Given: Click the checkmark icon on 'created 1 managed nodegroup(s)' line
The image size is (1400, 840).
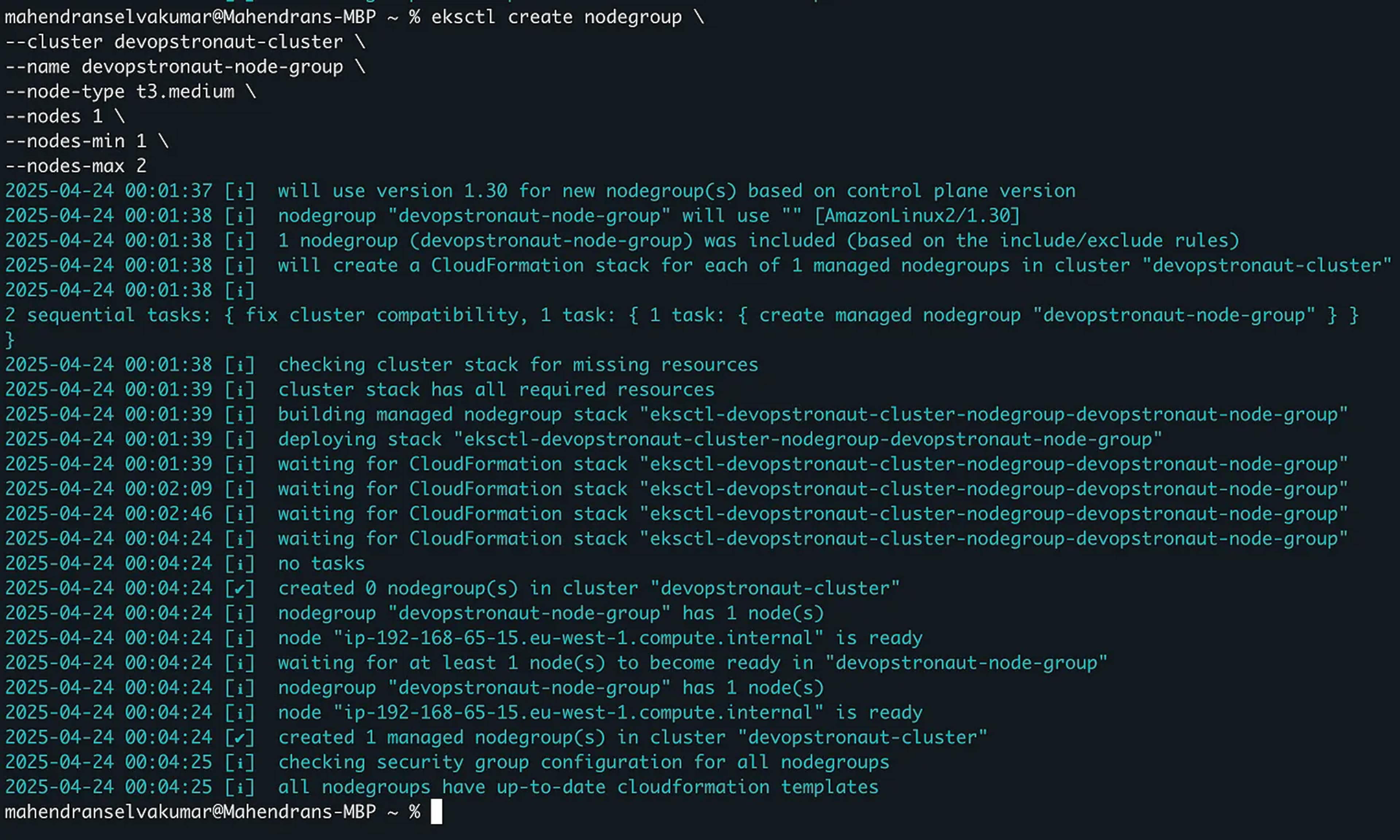Looking at the screenshot, I should pyautogui.click(x=240, y=737).
